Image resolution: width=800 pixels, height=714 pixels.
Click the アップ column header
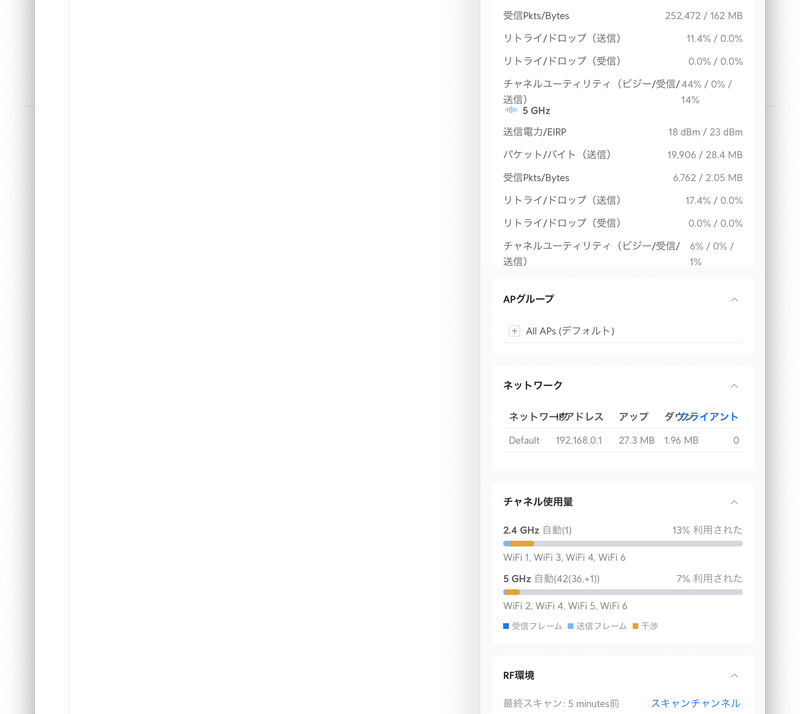(633, 417)
